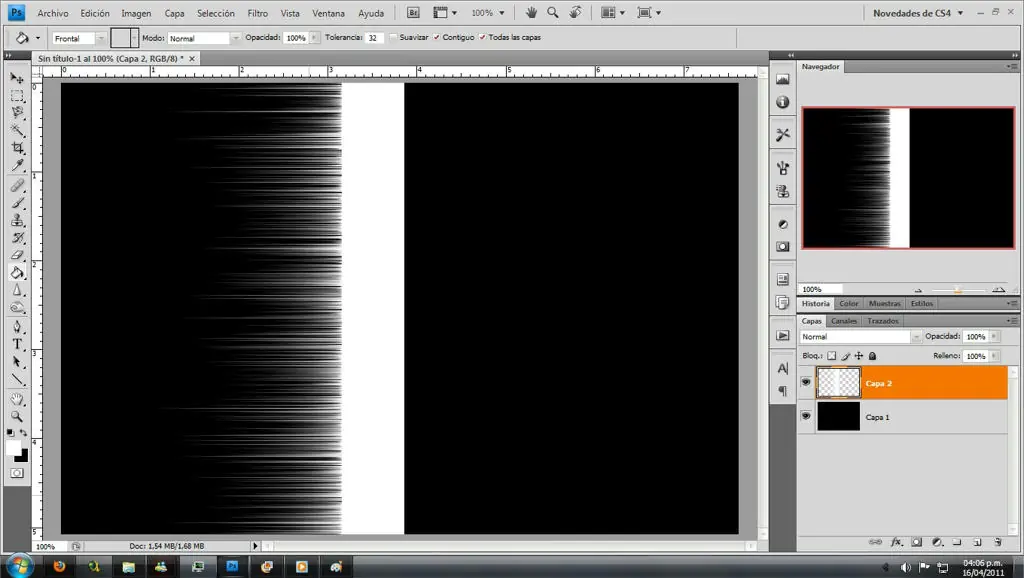Click the Tolerancia input field
The image size is (1024, 578).
374,38
